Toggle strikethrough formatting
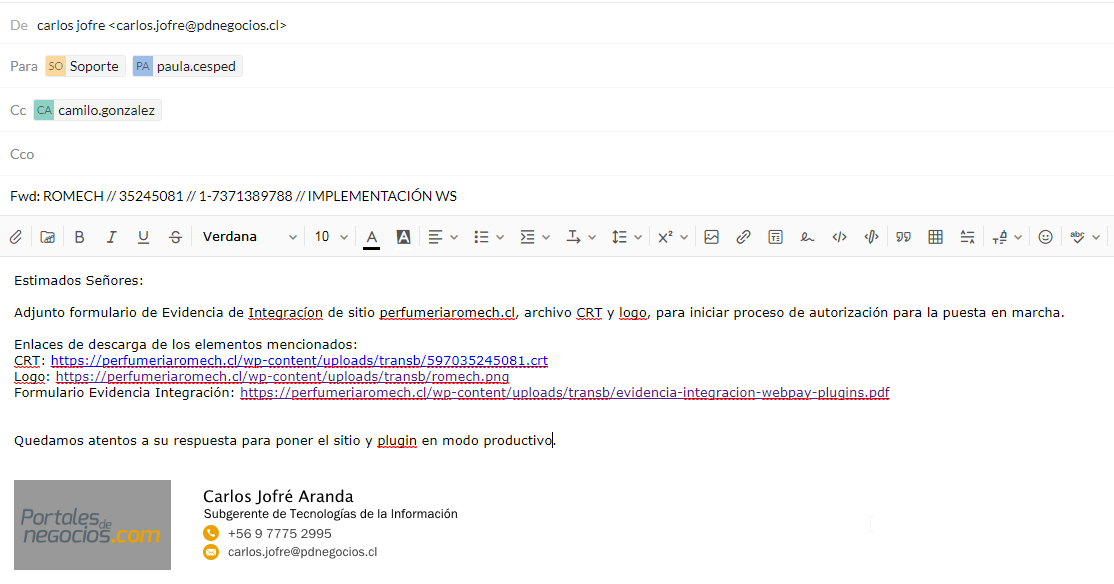The height and width of the screenshot is (584, 1114). pyautogui.click(x=175, y=237)
